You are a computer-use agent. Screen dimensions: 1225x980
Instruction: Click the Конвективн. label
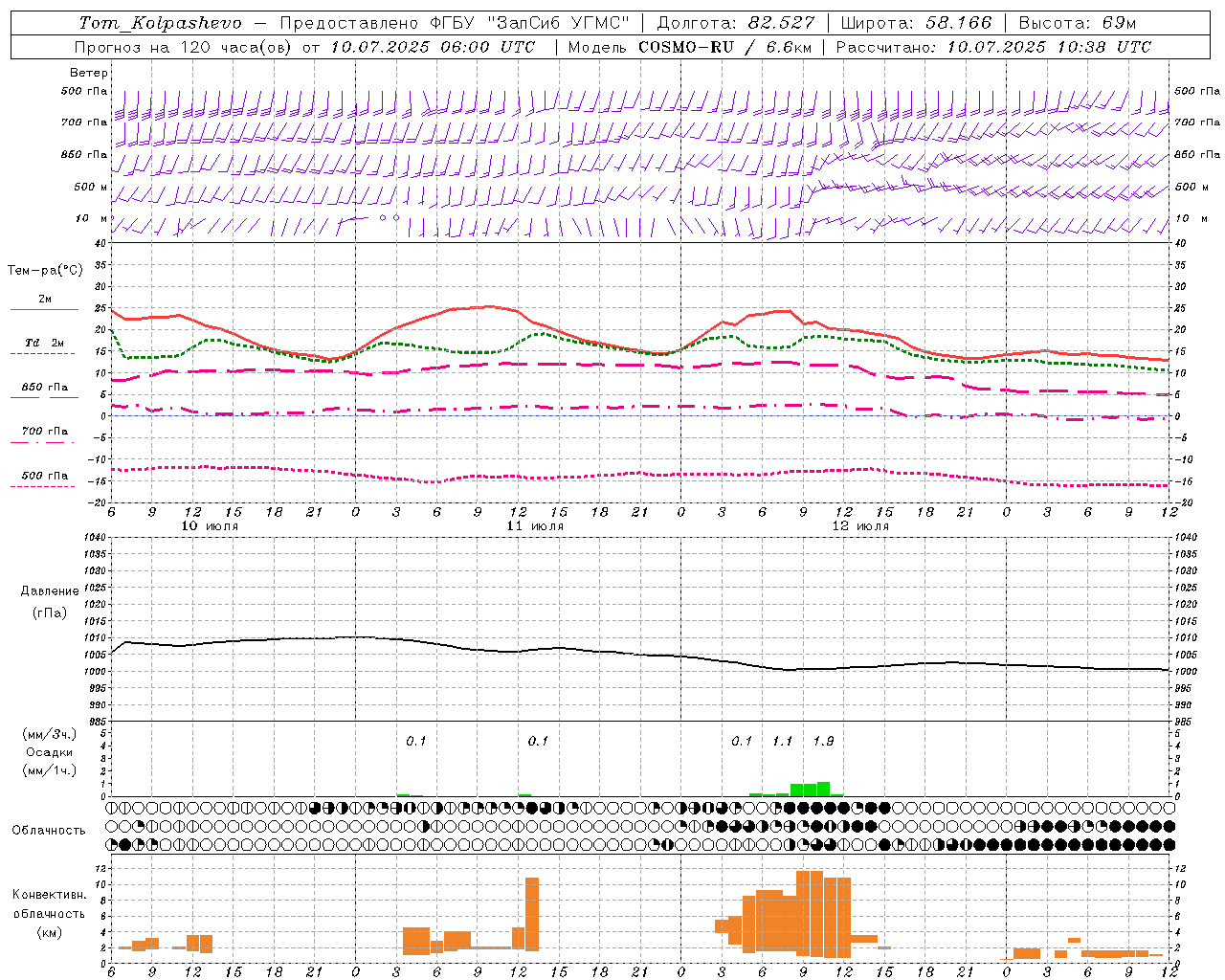click(50, 895)
